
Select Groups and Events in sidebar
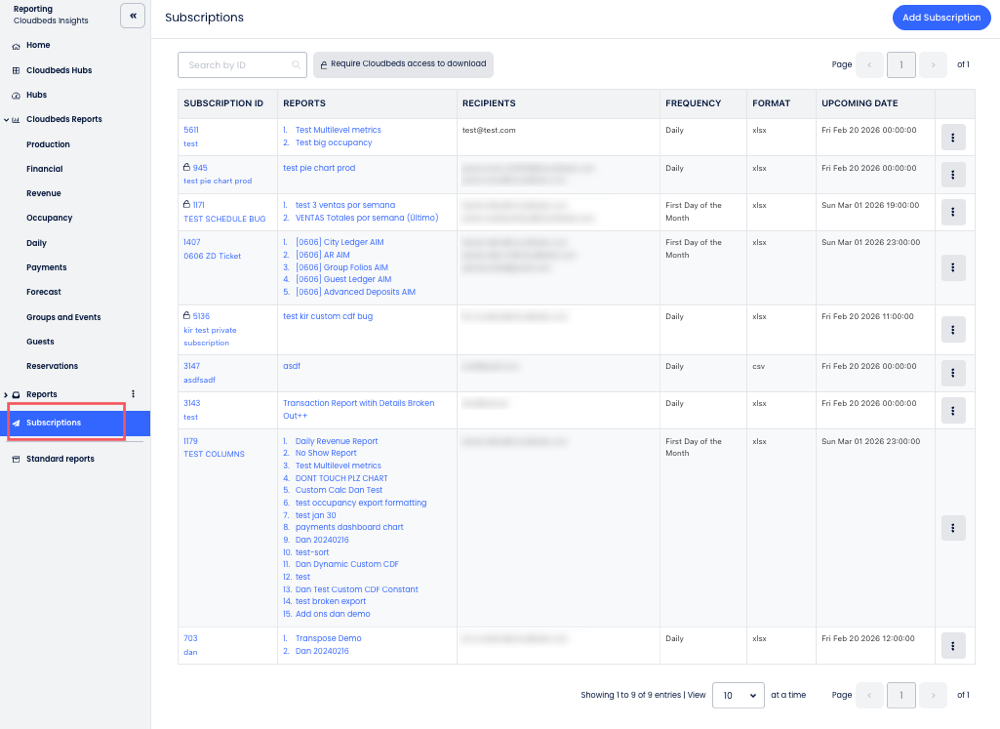[x=63, y=317]
